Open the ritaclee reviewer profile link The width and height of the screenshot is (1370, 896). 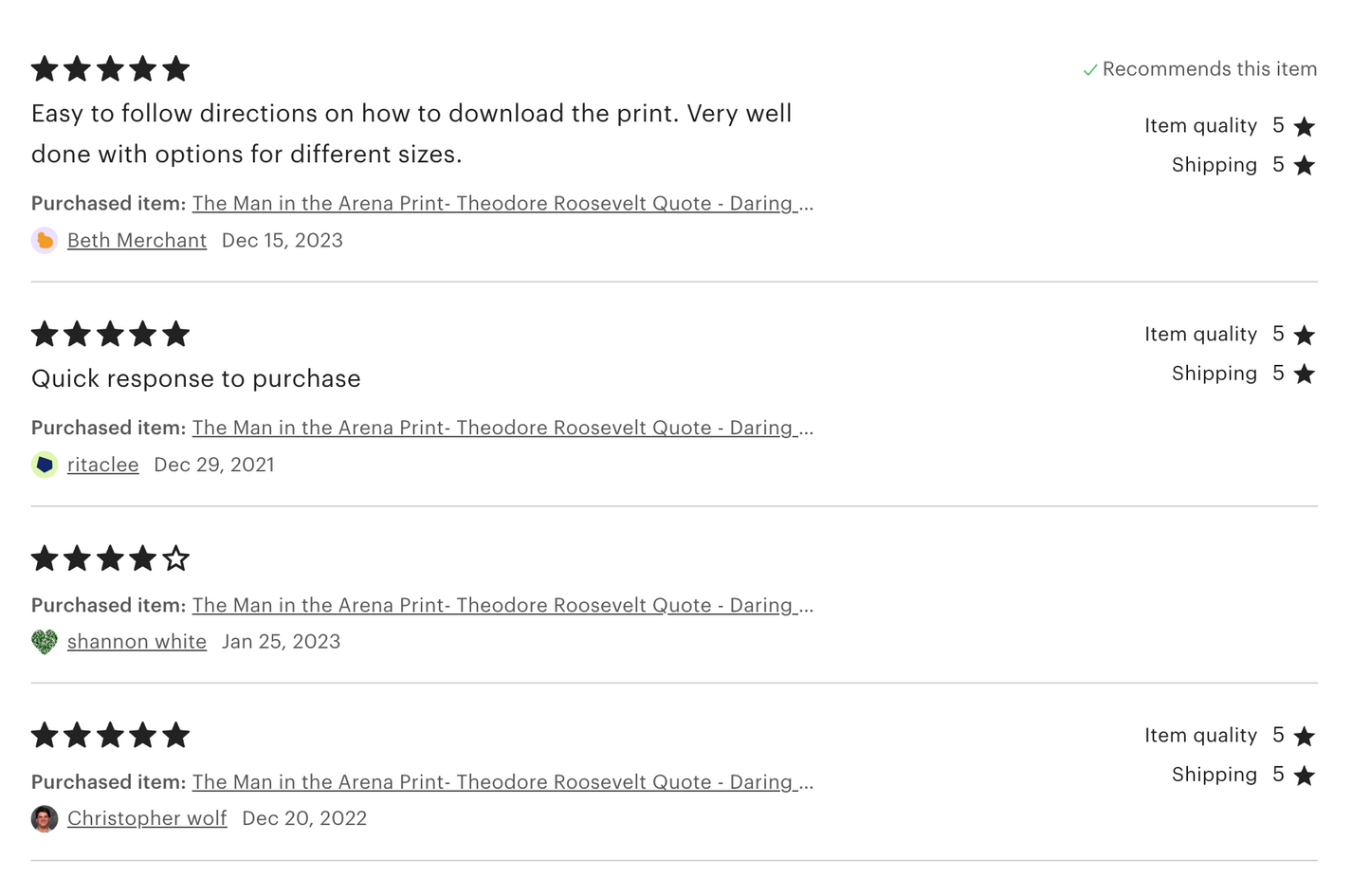102,465
